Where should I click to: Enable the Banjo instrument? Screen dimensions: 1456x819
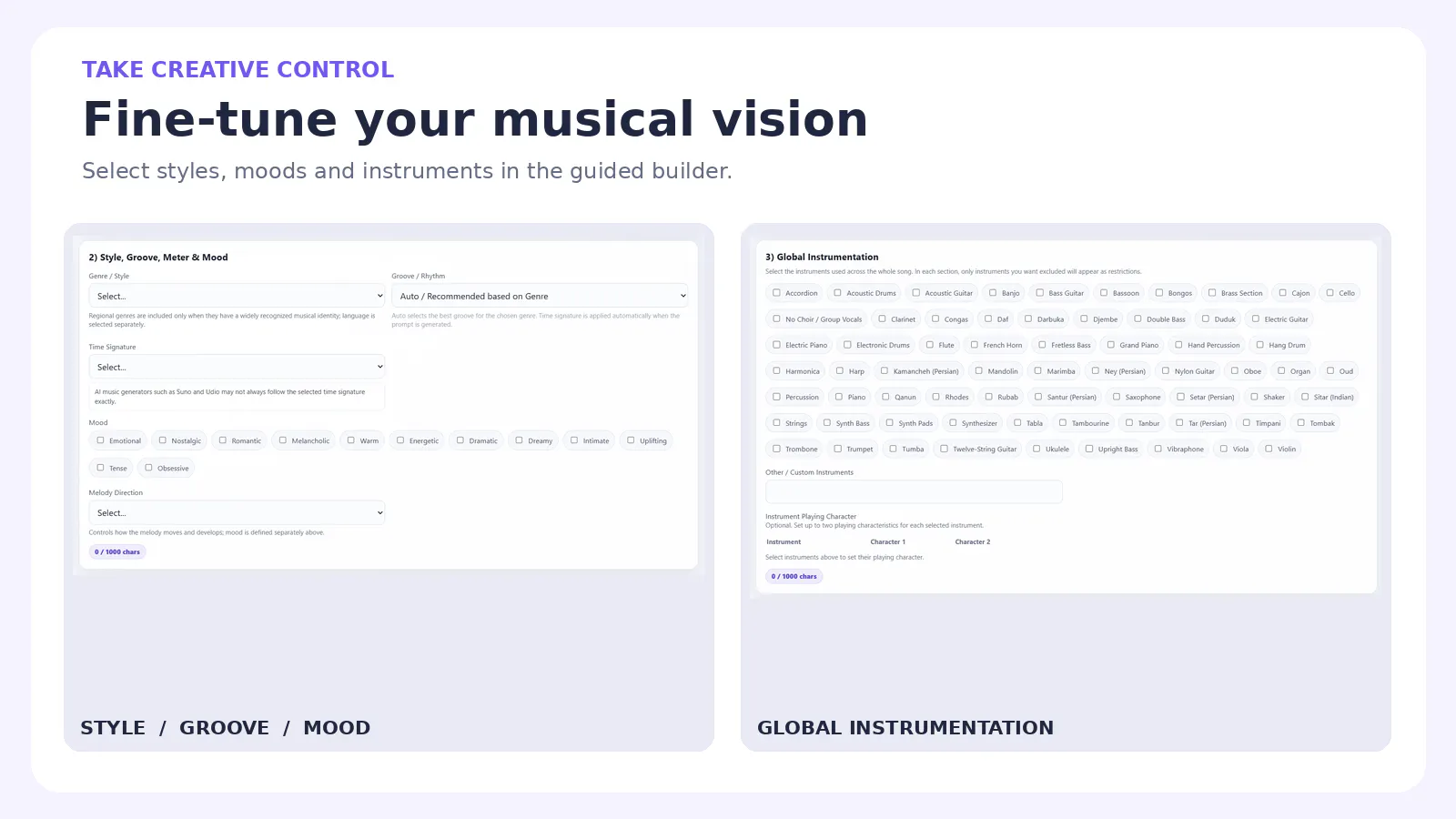(993, 293)
